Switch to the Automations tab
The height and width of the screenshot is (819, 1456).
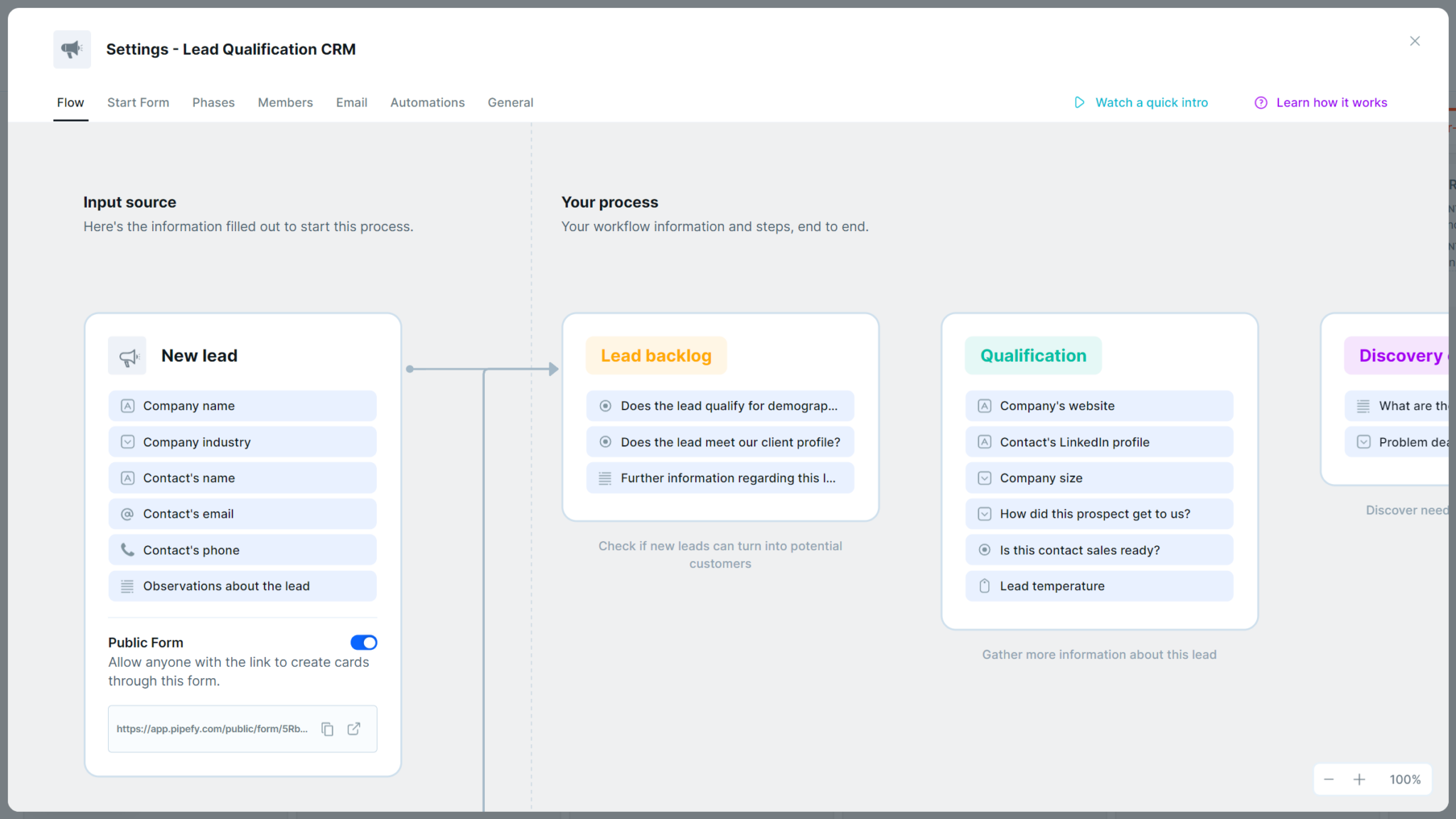(427, 102)
